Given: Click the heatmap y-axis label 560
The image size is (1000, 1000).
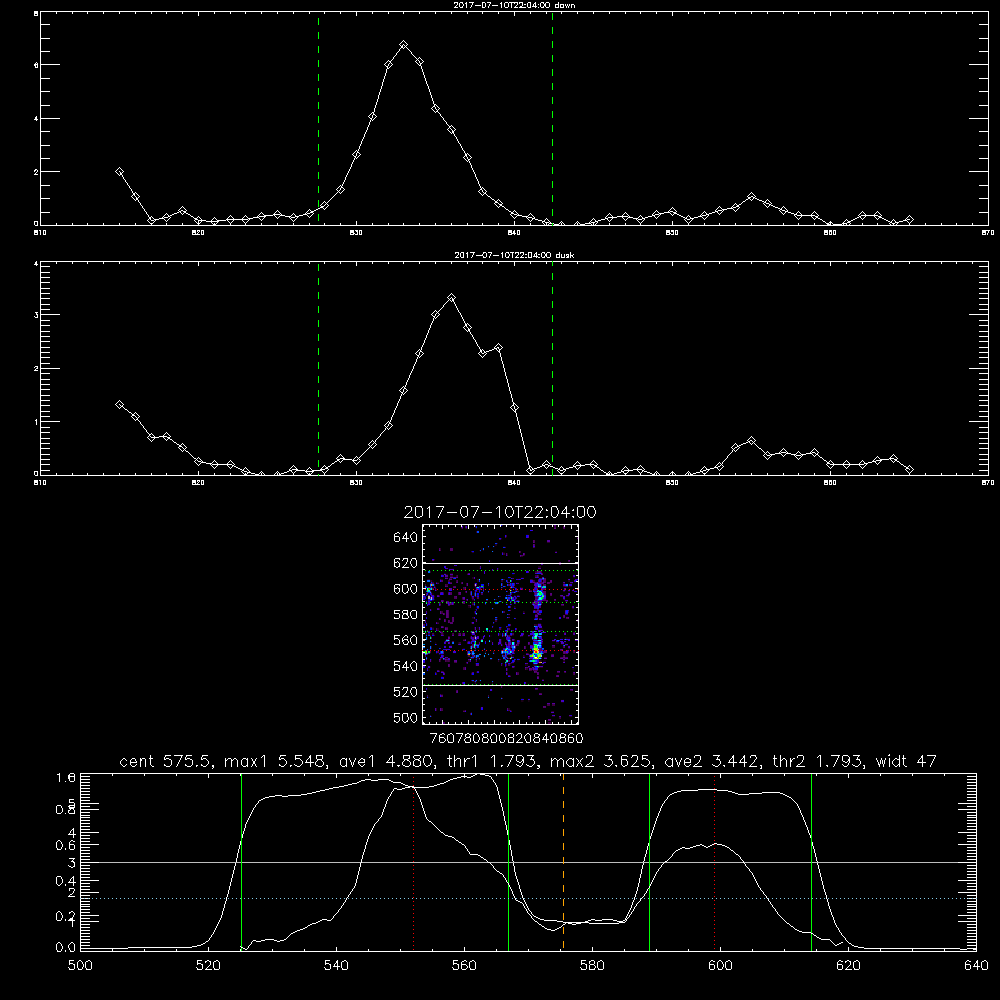Looking at the screenshot, I should pos(406,640).
